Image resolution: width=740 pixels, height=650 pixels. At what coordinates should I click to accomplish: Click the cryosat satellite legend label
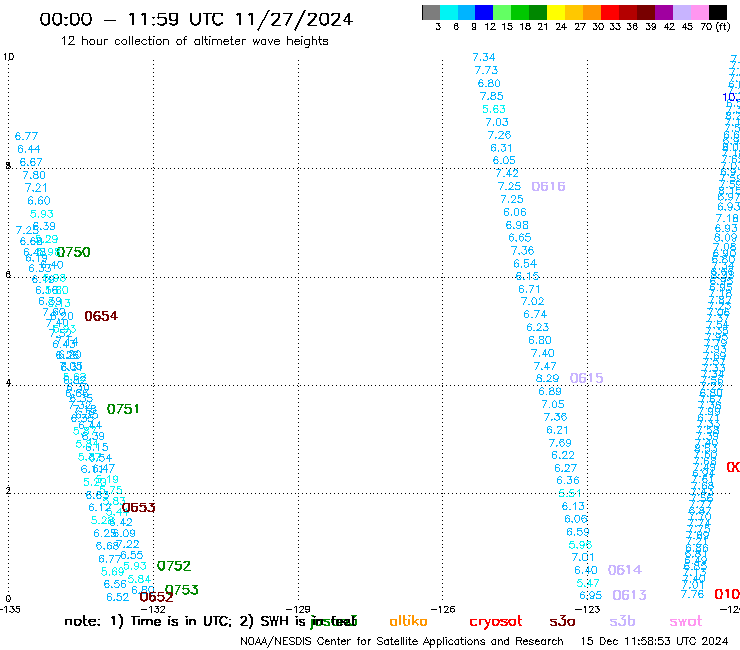click(496, 622)
